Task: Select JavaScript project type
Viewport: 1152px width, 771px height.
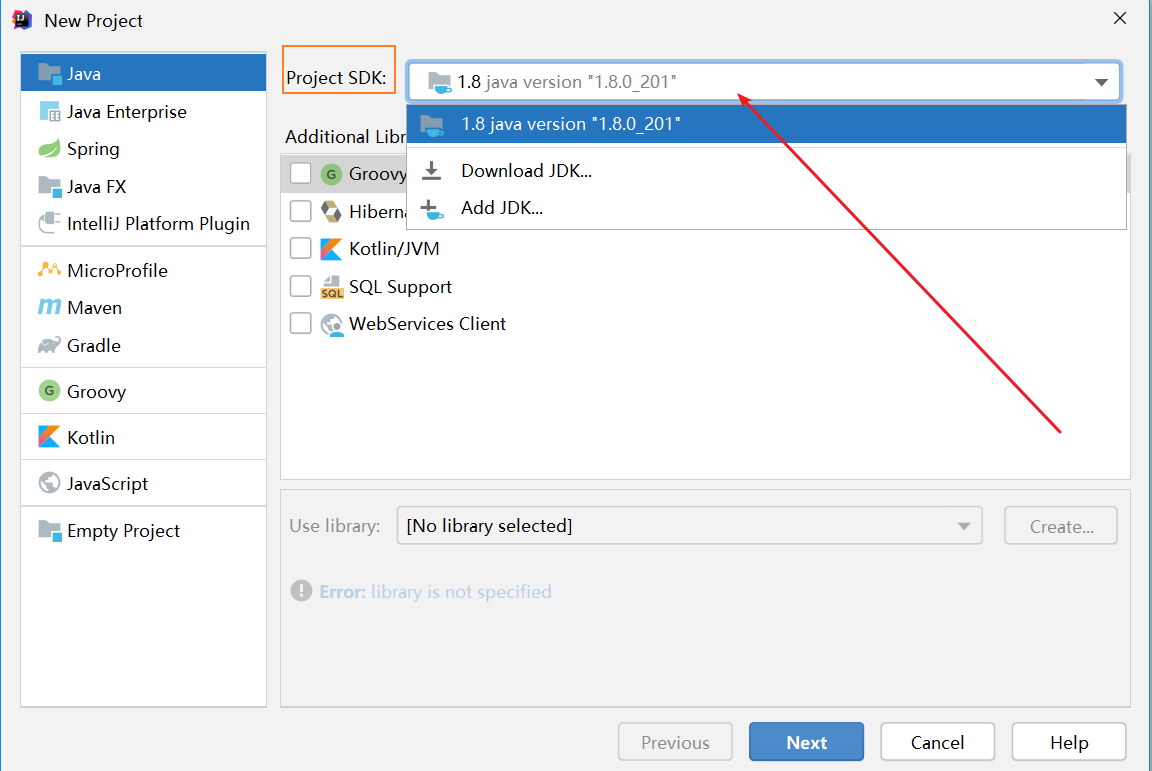Action: coord(143,483)
